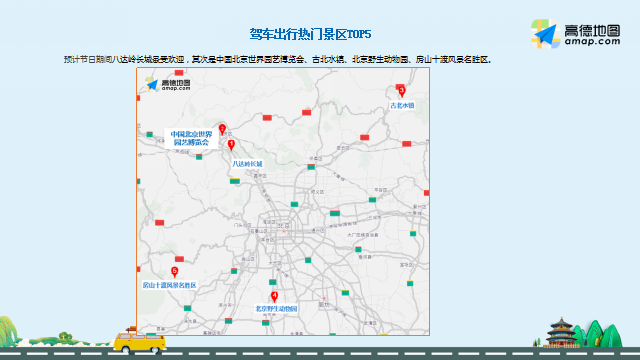
Task: Click the red map pin numbered 3
Action: [x=402, y=91]
